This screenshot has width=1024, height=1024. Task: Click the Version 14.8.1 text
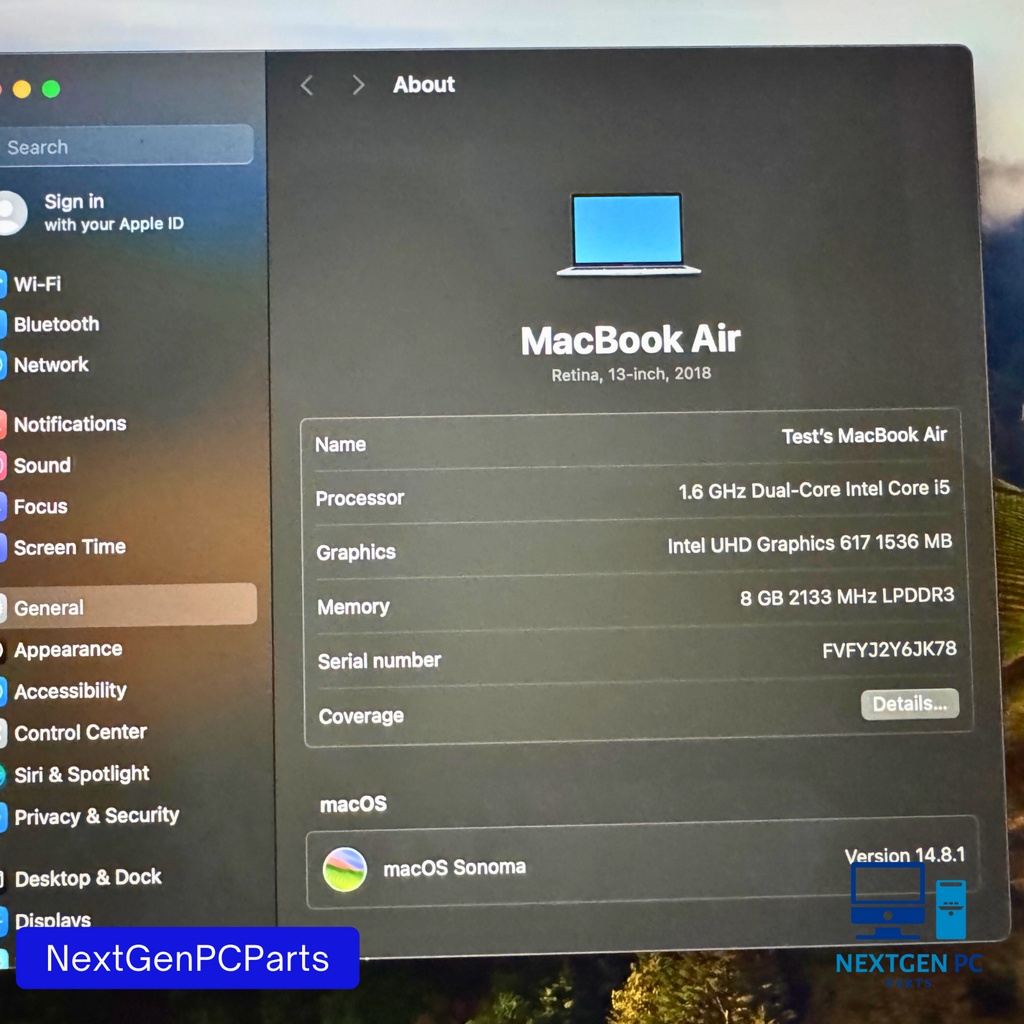tap(904, 855)
